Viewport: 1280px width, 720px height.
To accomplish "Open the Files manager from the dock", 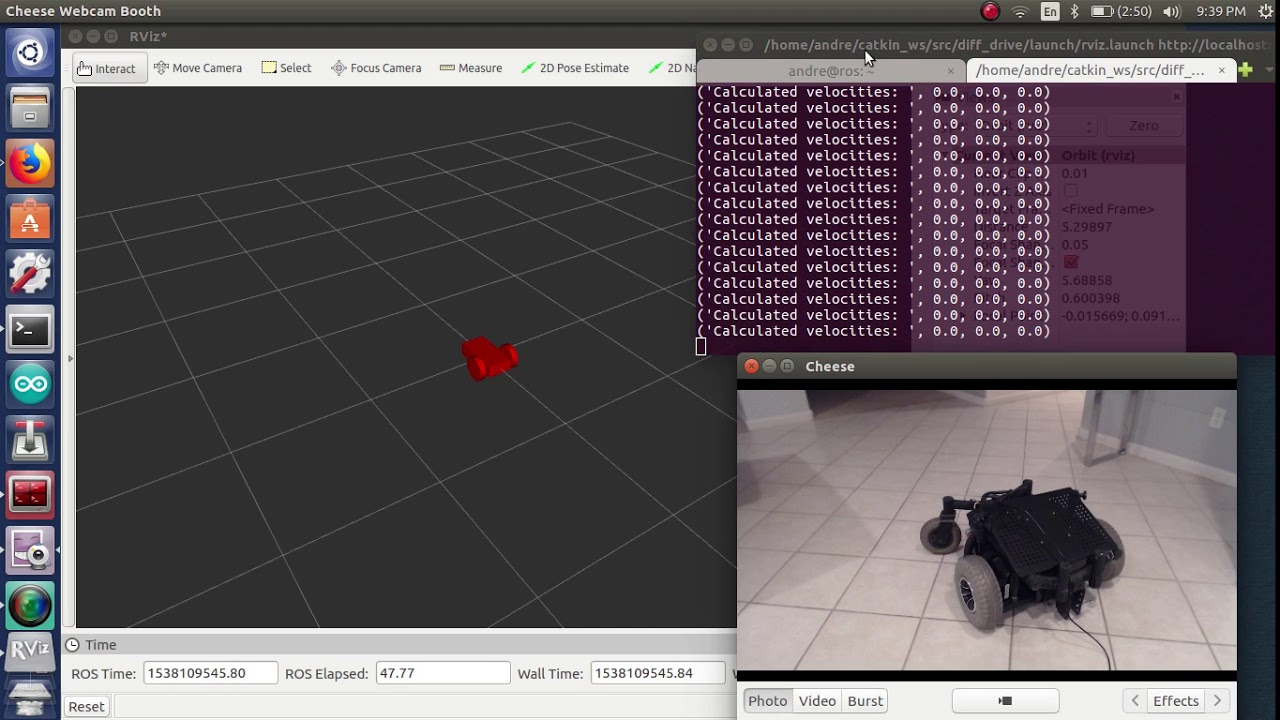I will point(30,108).
